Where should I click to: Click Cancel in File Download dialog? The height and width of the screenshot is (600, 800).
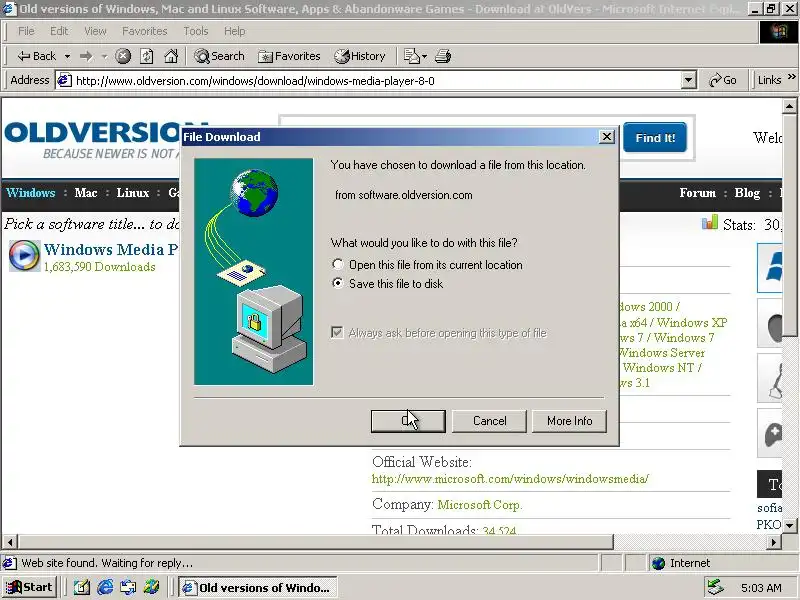[489, 421]
